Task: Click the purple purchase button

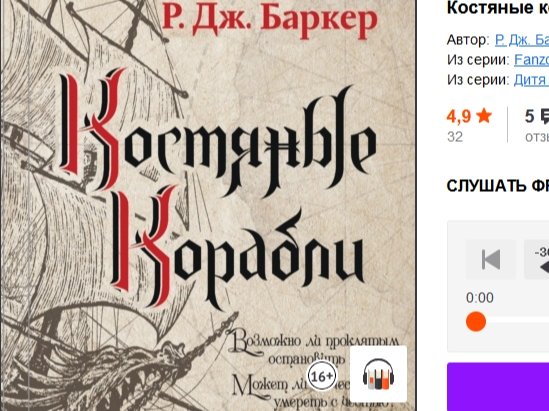Action: (498, 387)
